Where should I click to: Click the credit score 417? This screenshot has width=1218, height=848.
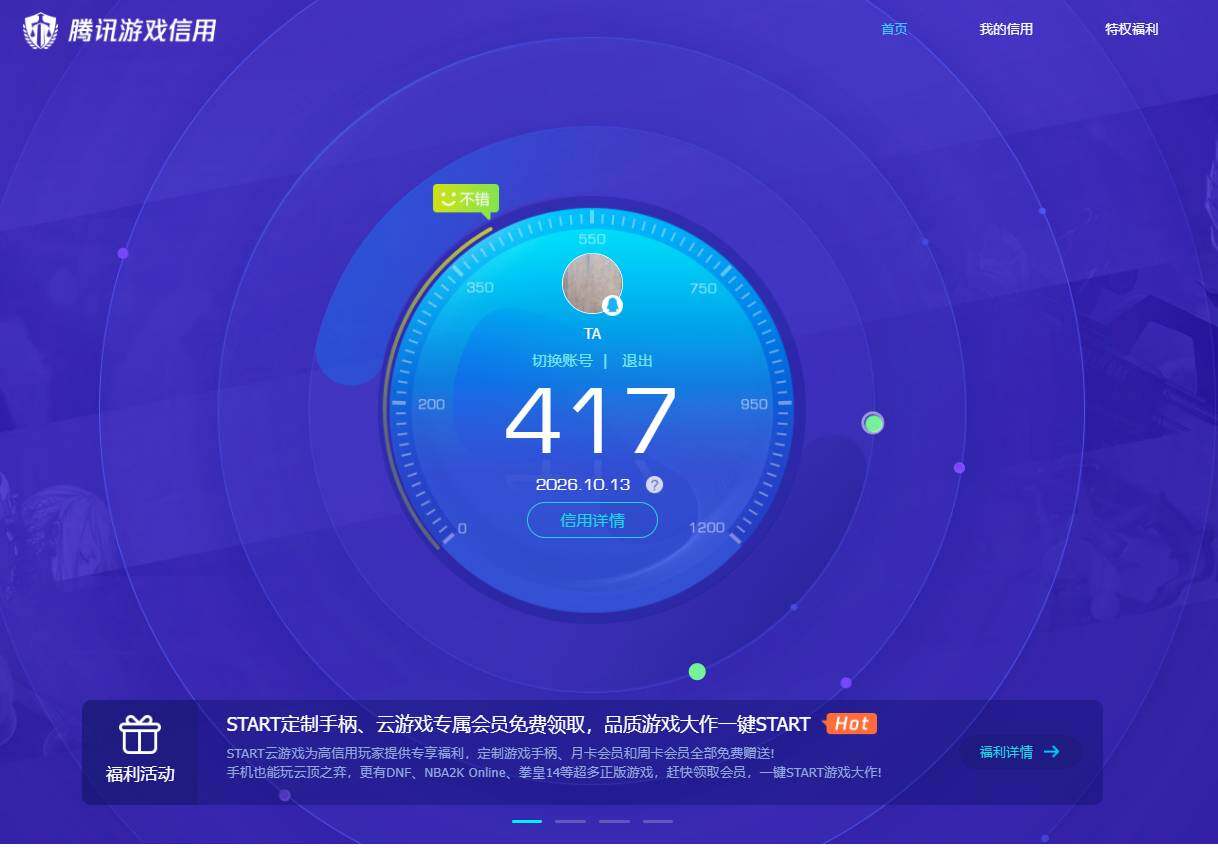[x=591, y=422]
